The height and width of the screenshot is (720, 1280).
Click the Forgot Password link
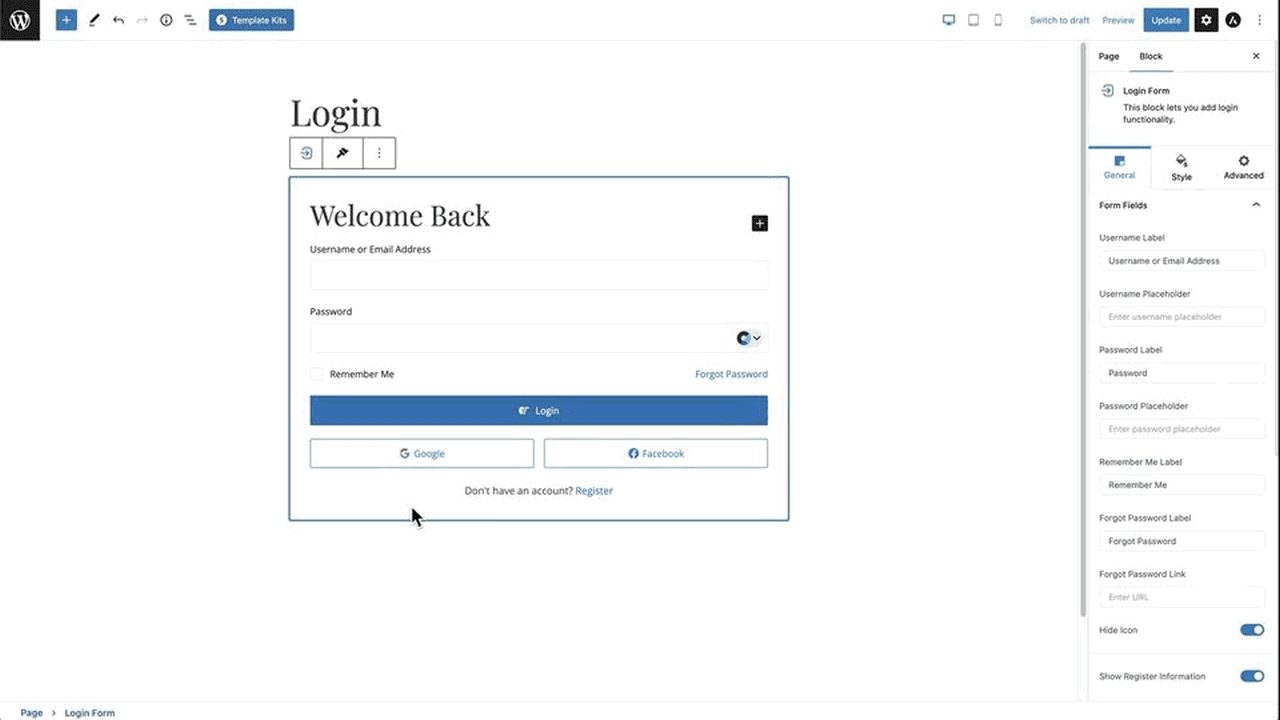pyautogui.click(x=731, y=374)
